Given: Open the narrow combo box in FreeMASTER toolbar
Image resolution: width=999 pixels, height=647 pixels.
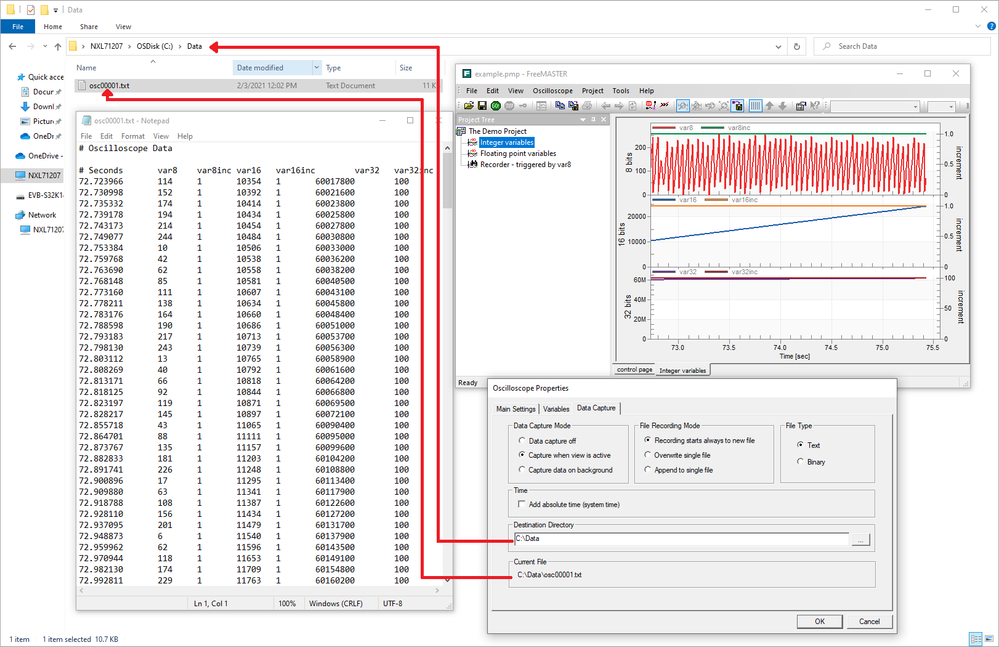Looking at the screenshot, I should tap(942, 106).
